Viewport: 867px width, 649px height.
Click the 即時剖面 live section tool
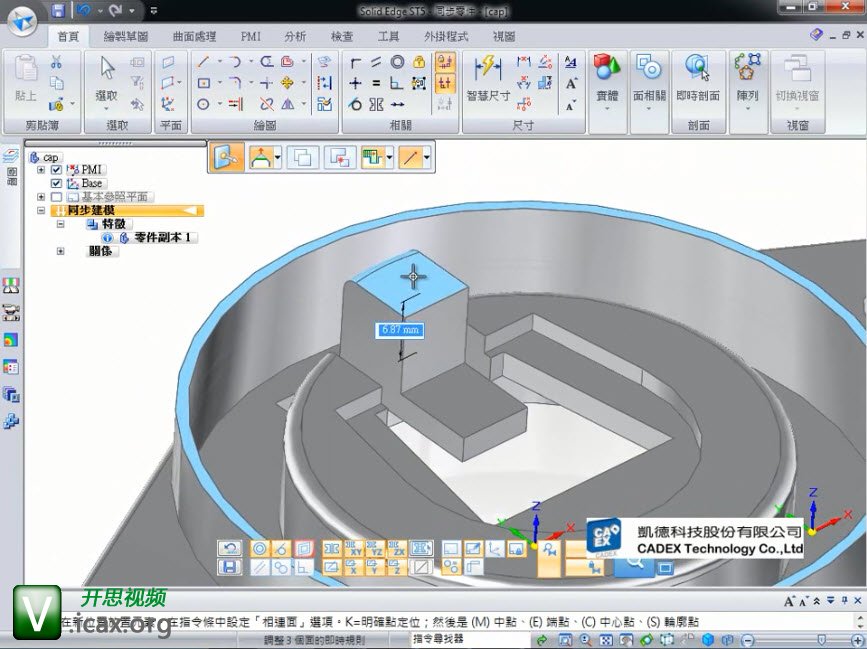pos(698,79)
